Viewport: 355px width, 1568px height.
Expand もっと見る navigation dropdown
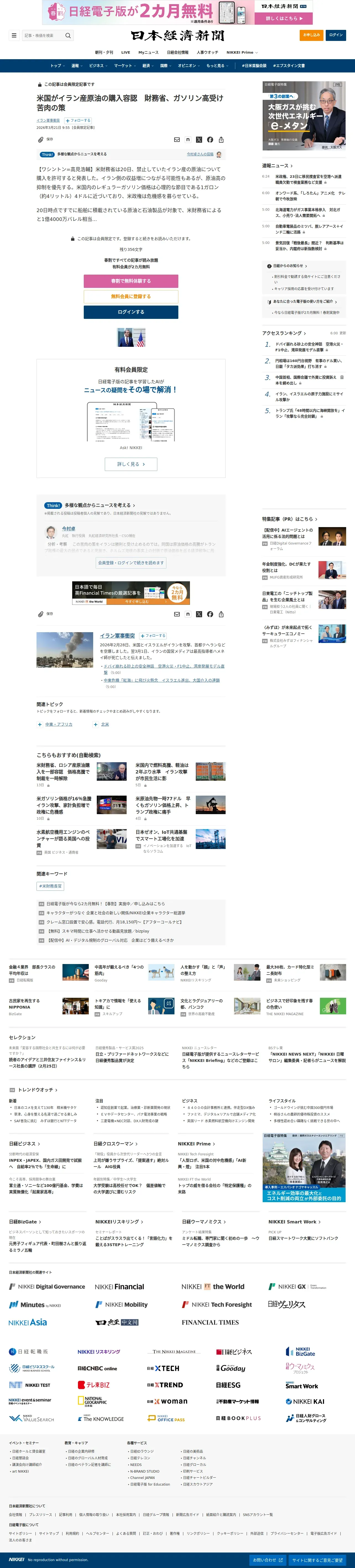click(x=217, y=66)
